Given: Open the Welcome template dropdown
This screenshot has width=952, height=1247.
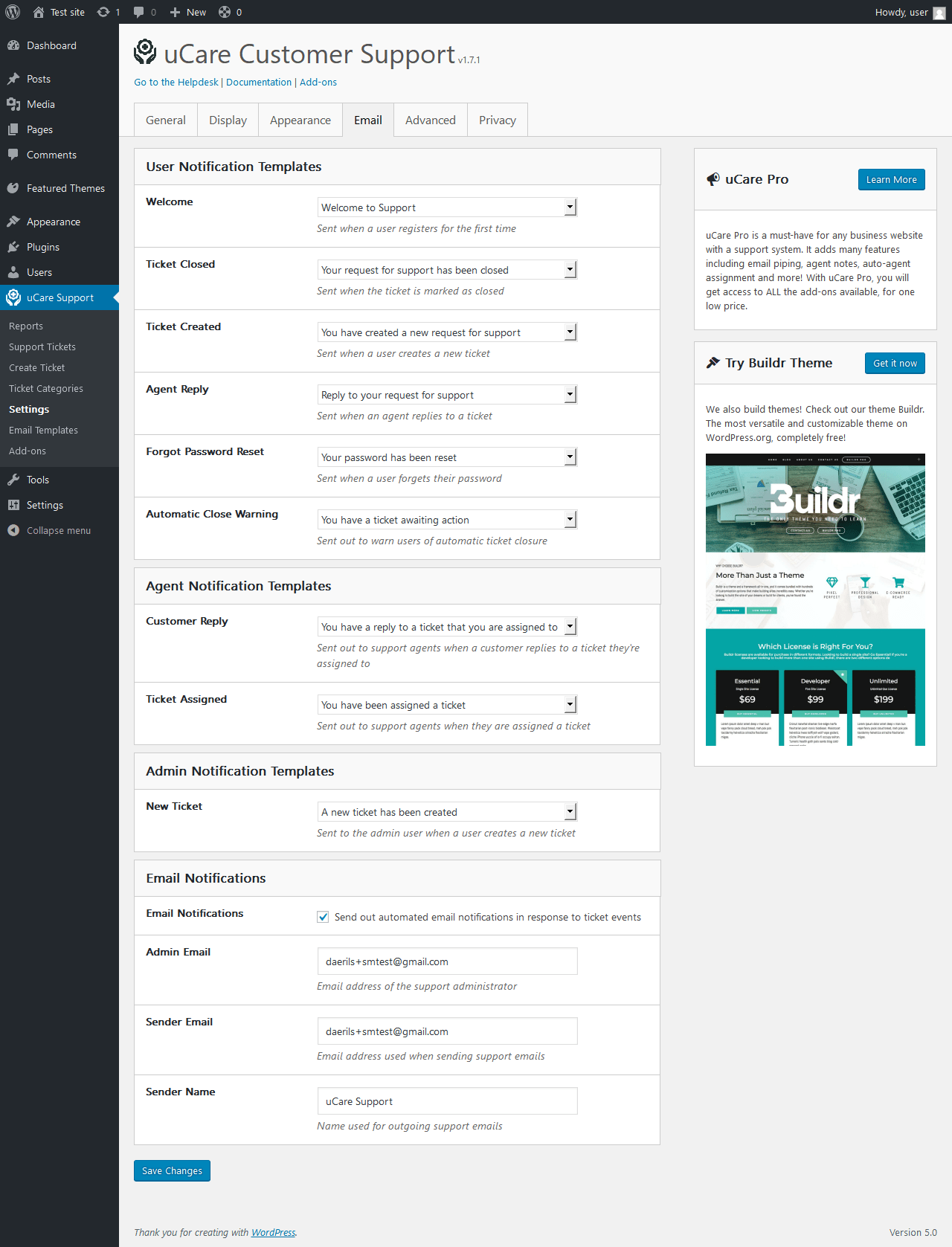Looking at the screenshot, I should pyautogui.click(x=447, y=207).
